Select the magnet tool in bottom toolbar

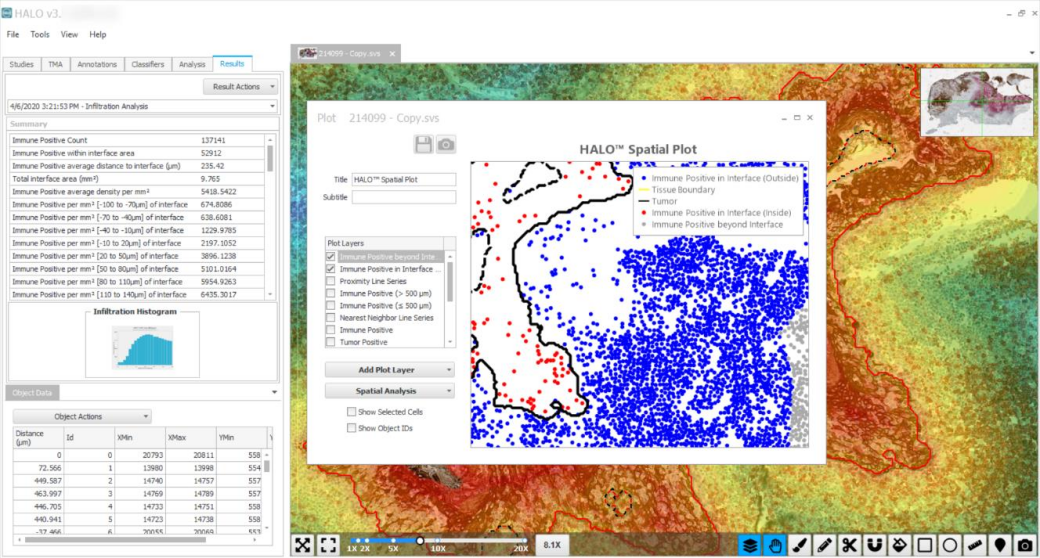(x=874, y=545)
